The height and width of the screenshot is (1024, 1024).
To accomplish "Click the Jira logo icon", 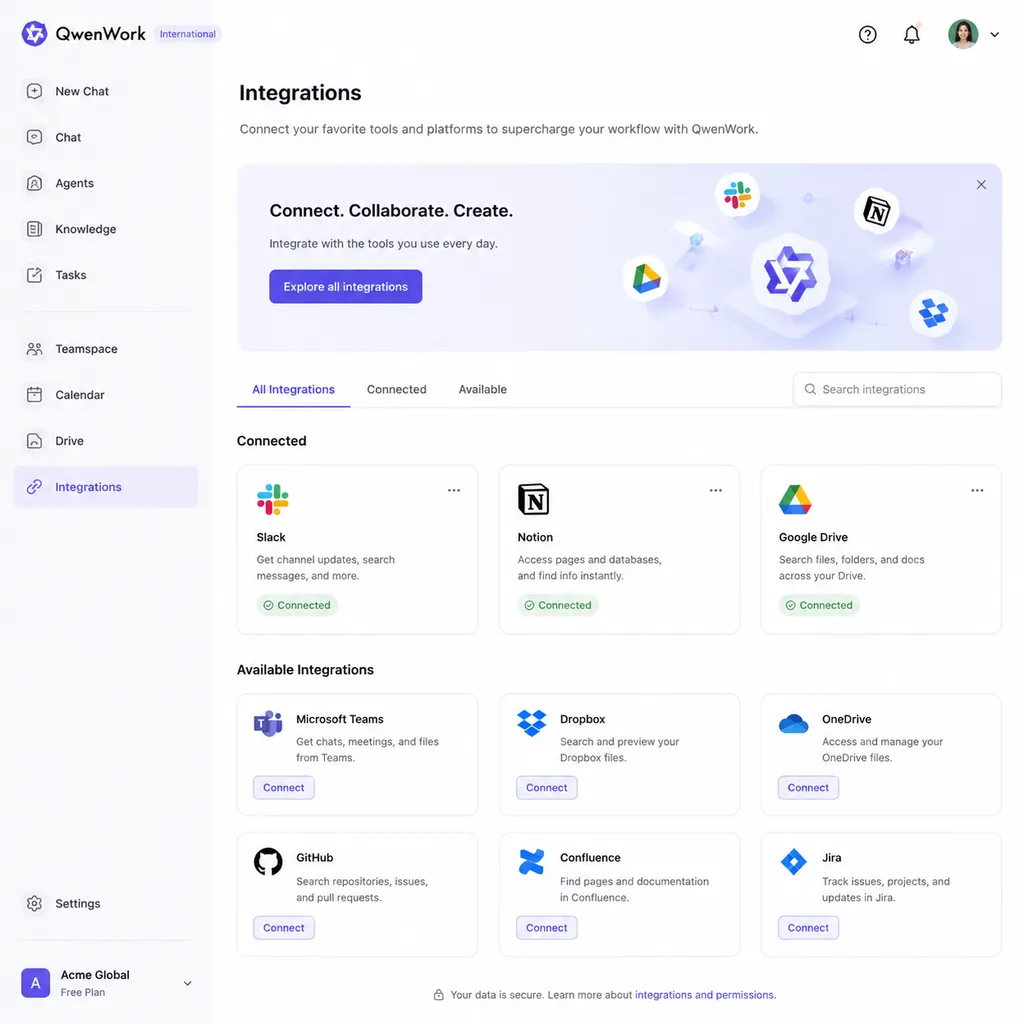I will coord(793,861).
